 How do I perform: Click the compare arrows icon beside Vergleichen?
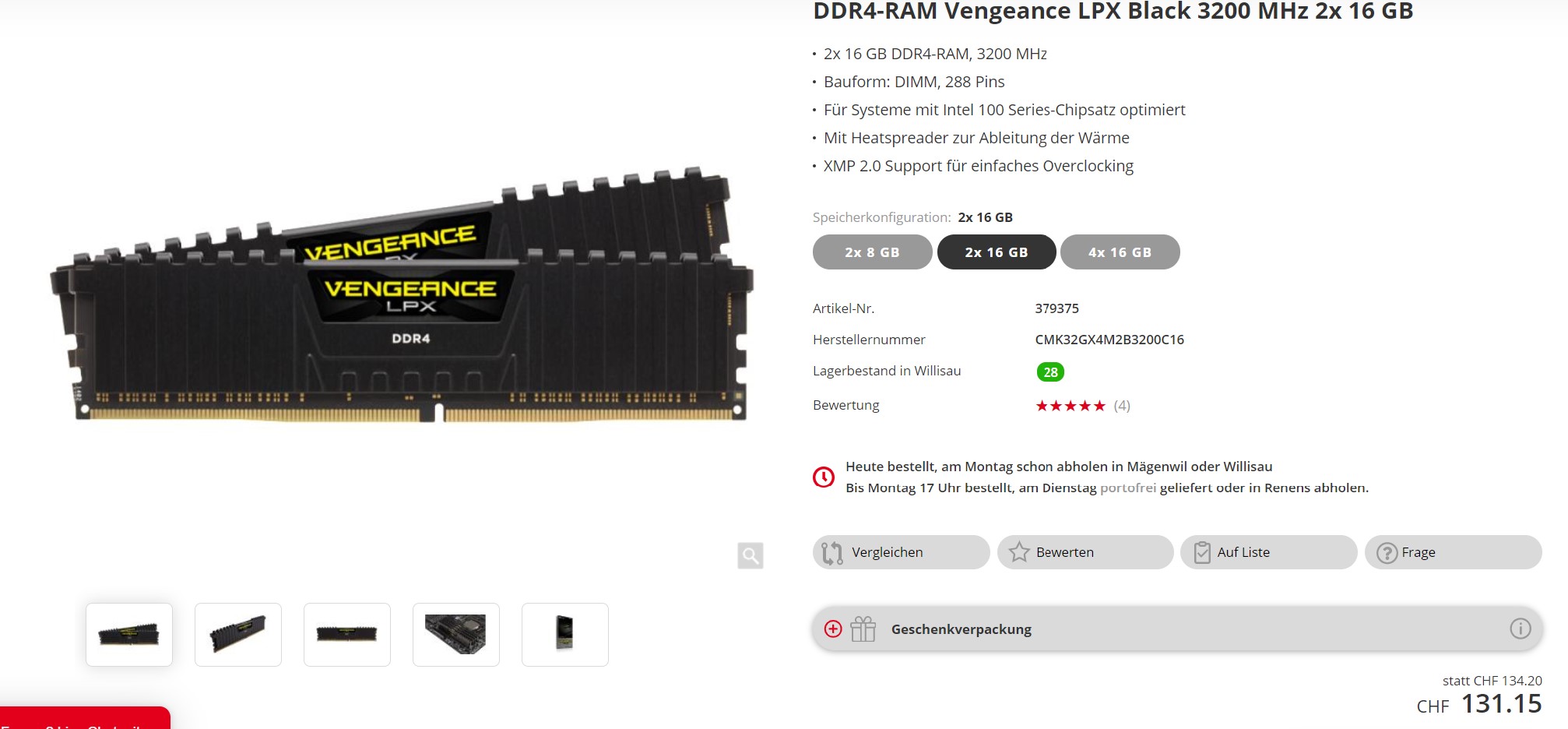(x=832, y=552)
